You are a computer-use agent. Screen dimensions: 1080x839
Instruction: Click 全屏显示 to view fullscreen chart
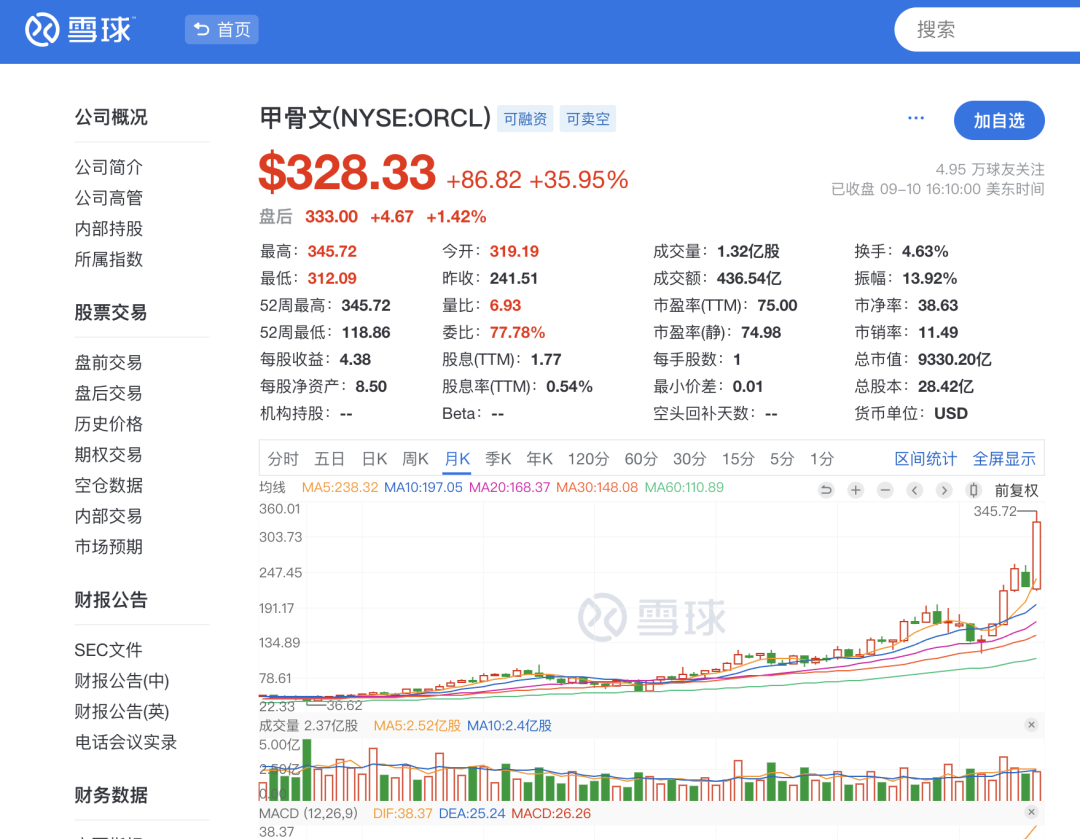pos(1004,459)
